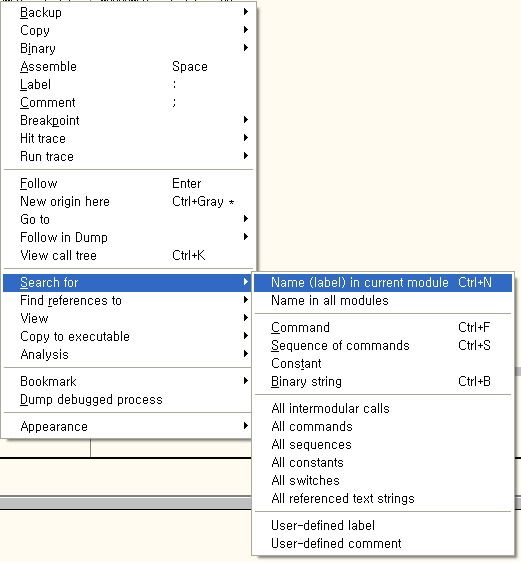Search for User-defined label

point(383,525)
